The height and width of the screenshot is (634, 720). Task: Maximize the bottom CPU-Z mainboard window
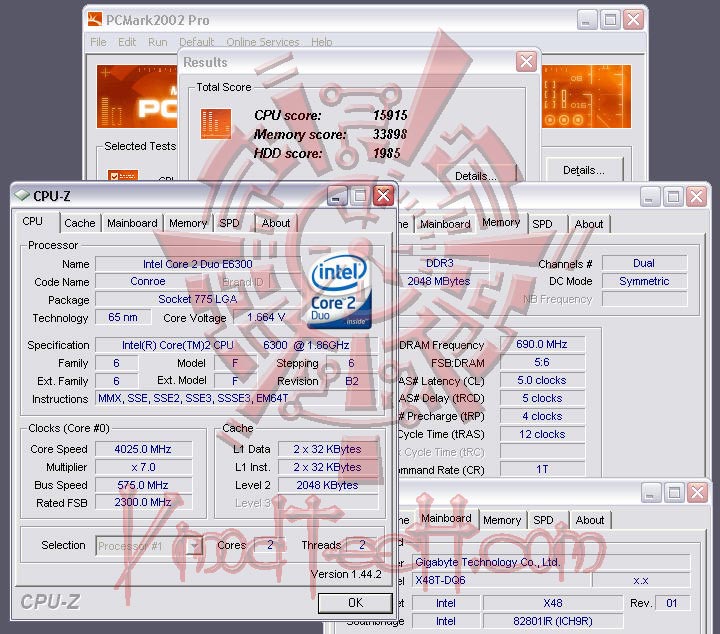pos(675,493)
